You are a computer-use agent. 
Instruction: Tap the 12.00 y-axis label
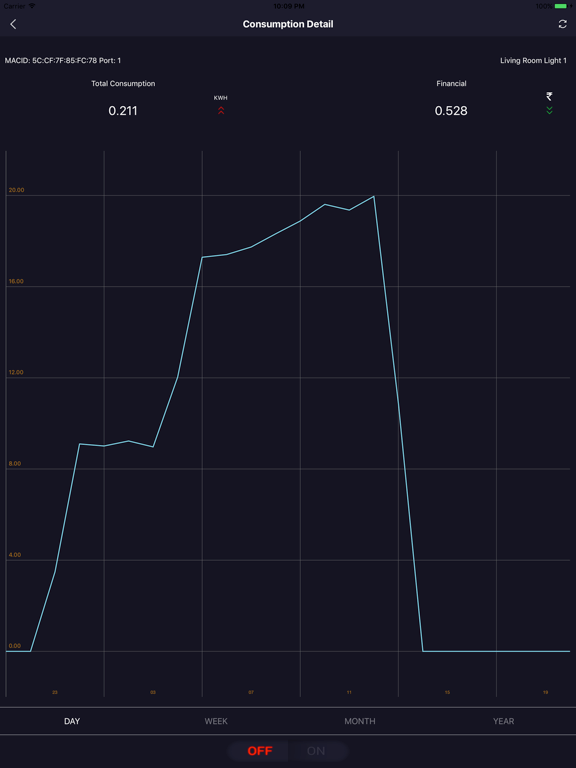[x=16, y=372]
